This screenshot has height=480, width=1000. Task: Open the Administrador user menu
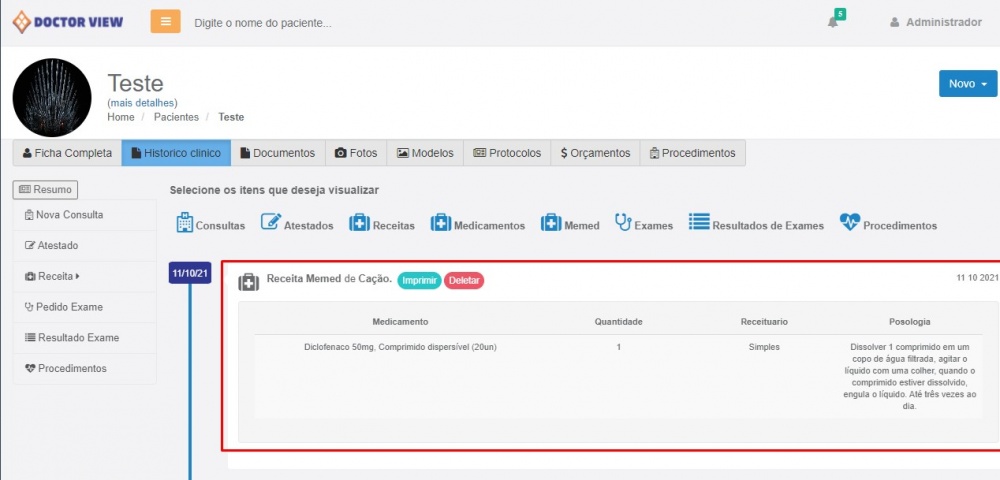pos(936,22)
